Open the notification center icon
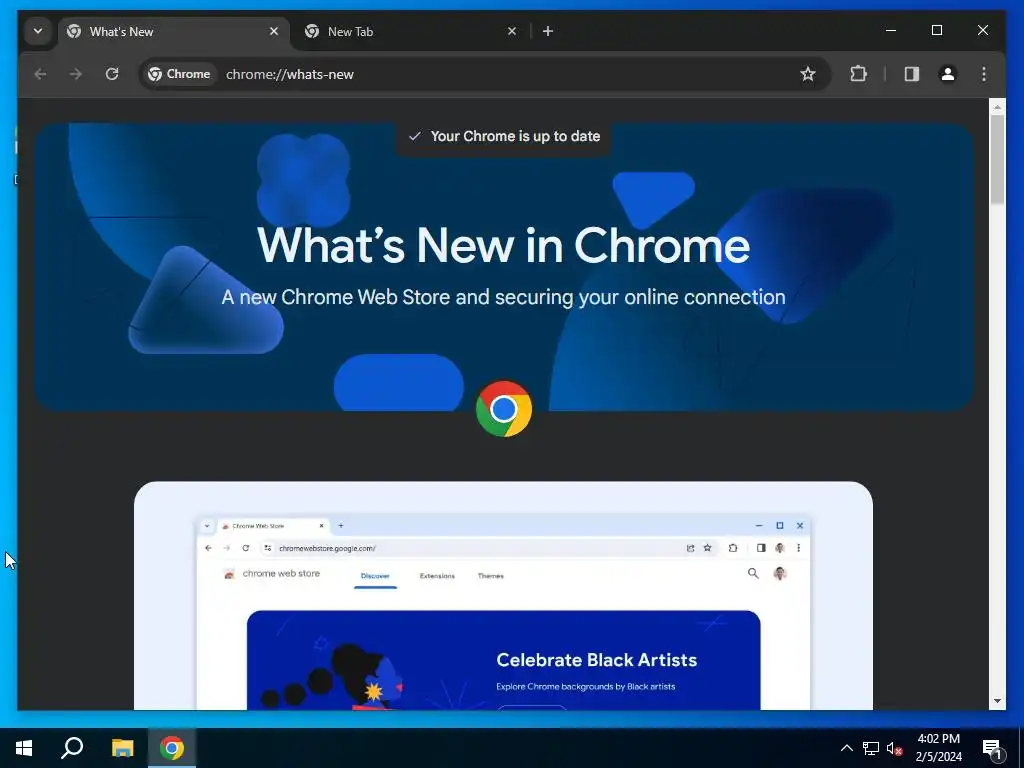The image size is (1024, 768). [993, 748]
